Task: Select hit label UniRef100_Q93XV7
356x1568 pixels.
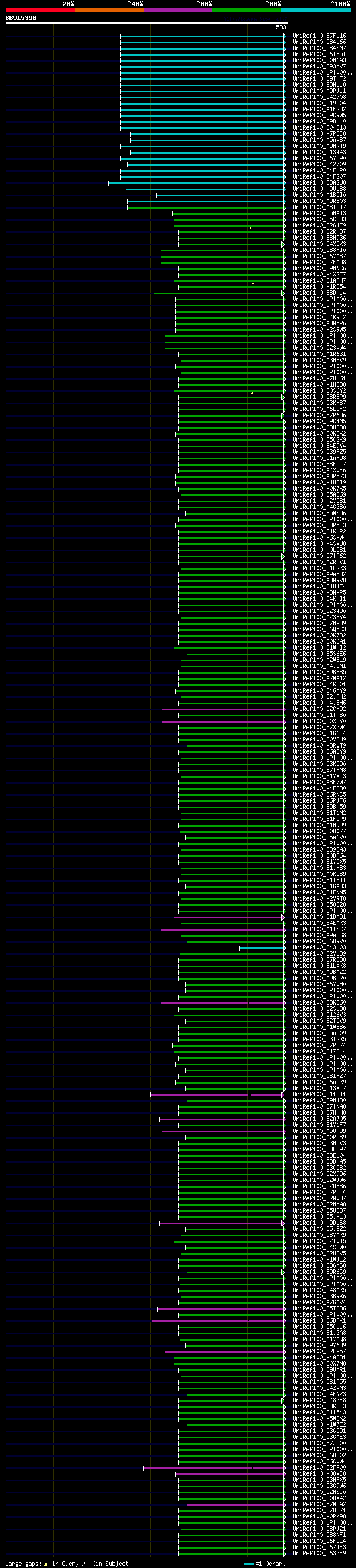Action: [x=319, y=66]
